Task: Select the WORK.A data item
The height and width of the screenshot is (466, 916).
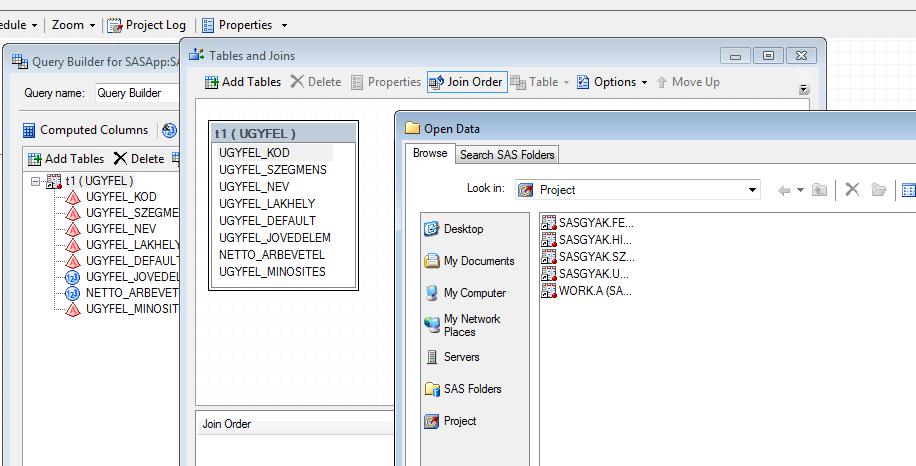Action: pyautogui.click(x=587, y=290)
